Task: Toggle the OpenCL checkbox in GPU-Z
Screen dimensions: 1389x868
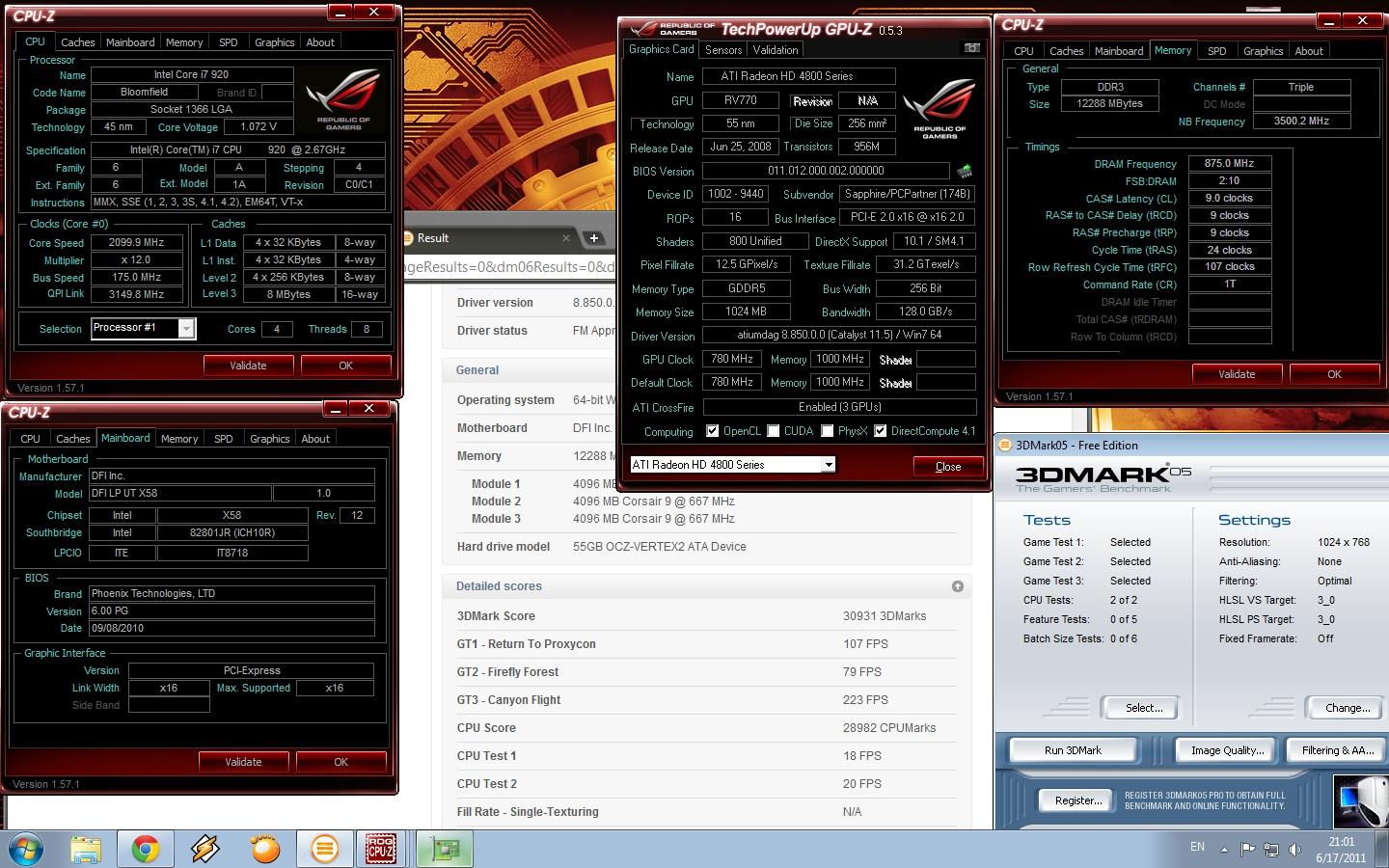Action: coord(712,431)
